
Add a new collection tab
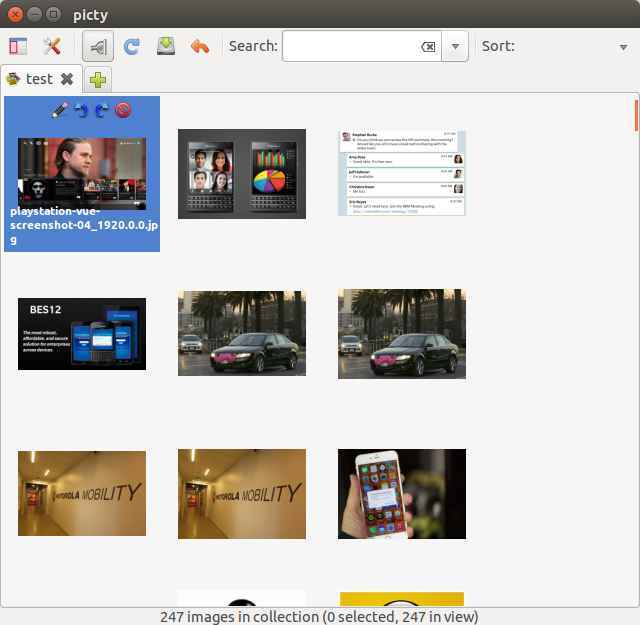[98, 80]
